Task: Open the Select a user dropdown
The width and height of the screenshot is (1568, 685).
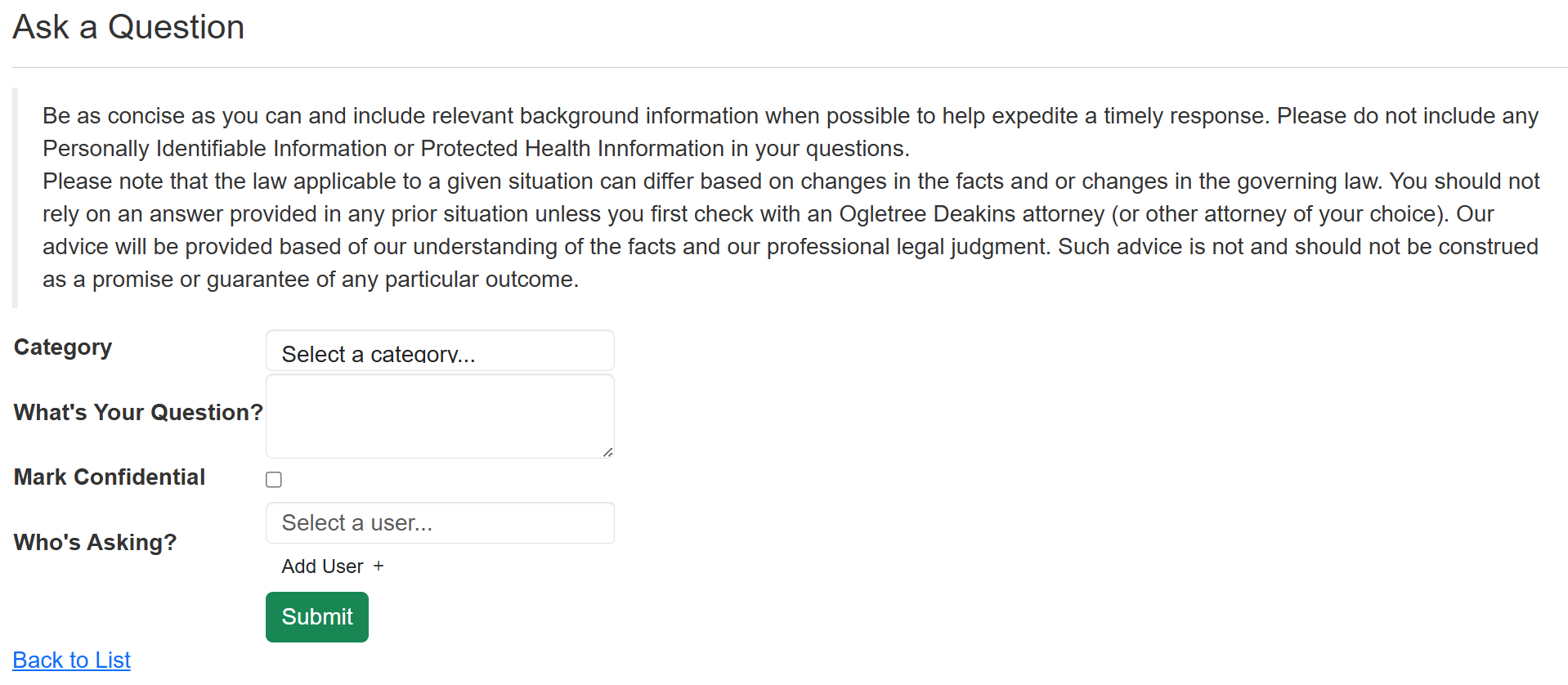Action: coord(440,523)
